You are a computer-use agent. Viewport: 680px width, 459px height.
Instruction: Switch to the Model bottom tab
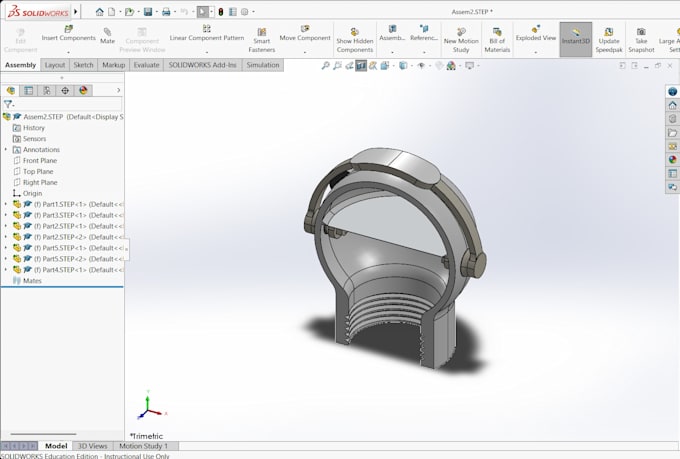tap(56, 446)
